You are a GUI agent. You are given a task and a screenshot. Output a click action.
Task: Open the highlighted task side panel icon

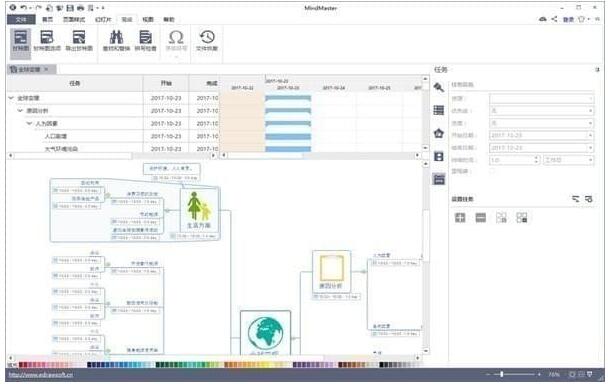[439, 179]
